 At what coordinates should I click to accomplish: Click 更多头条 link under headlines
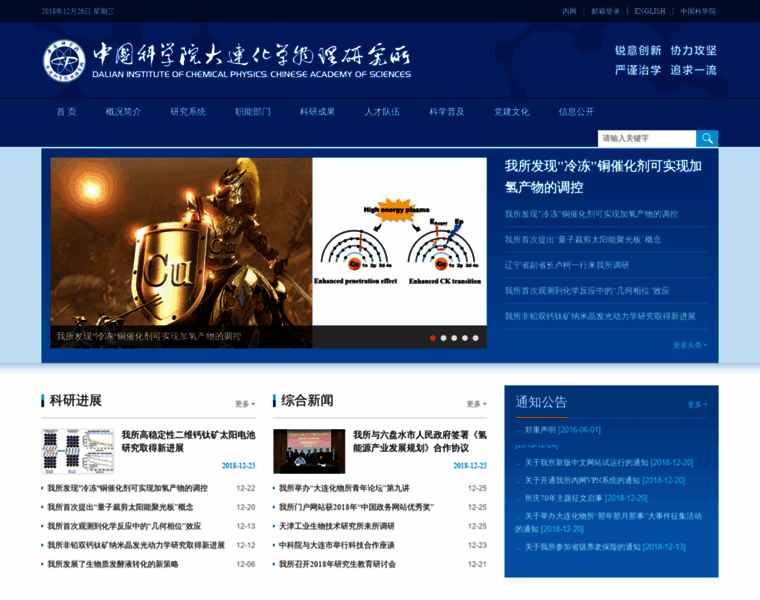690,346
